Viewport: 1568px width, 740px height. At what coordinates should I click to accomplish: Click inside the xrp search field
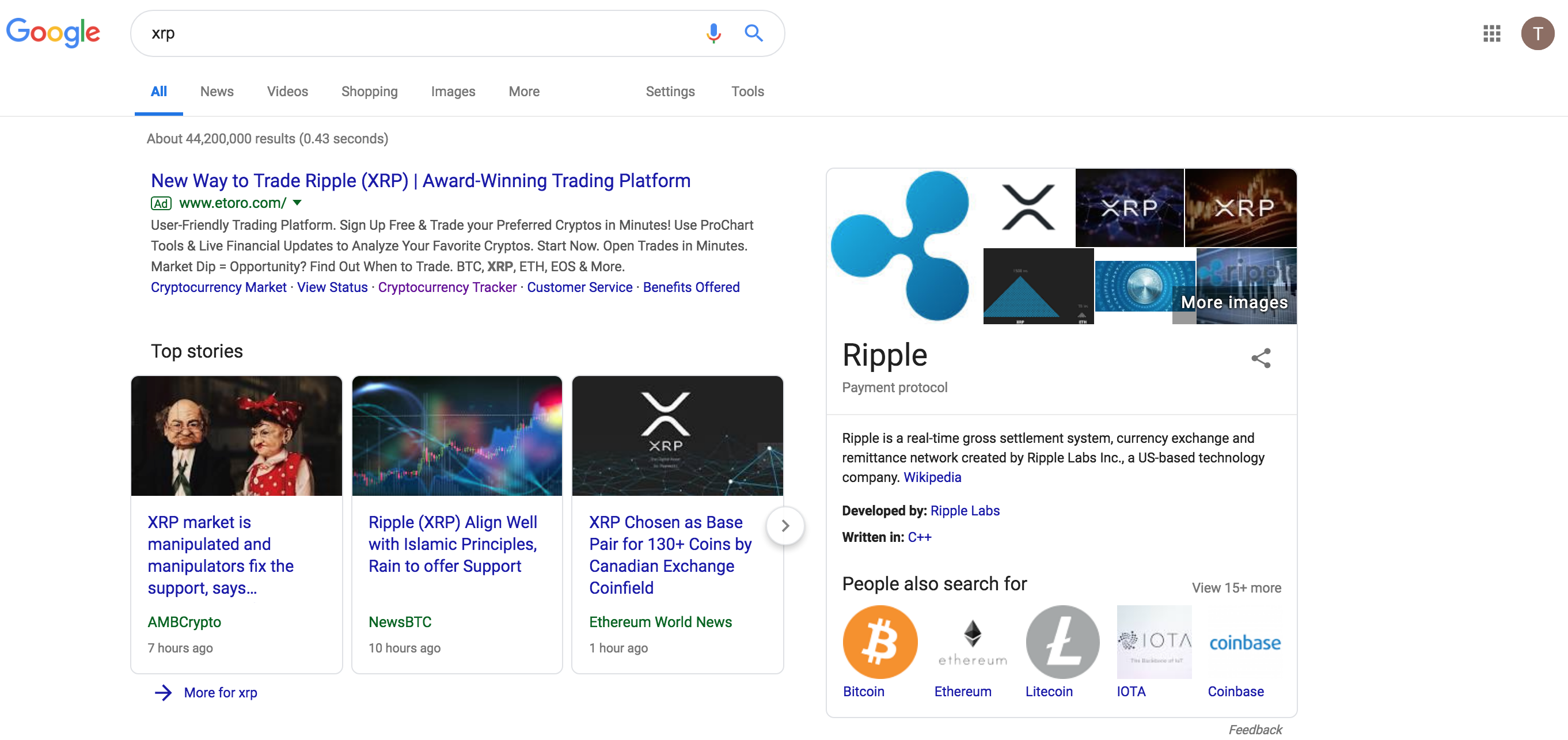tap(420, 33)
